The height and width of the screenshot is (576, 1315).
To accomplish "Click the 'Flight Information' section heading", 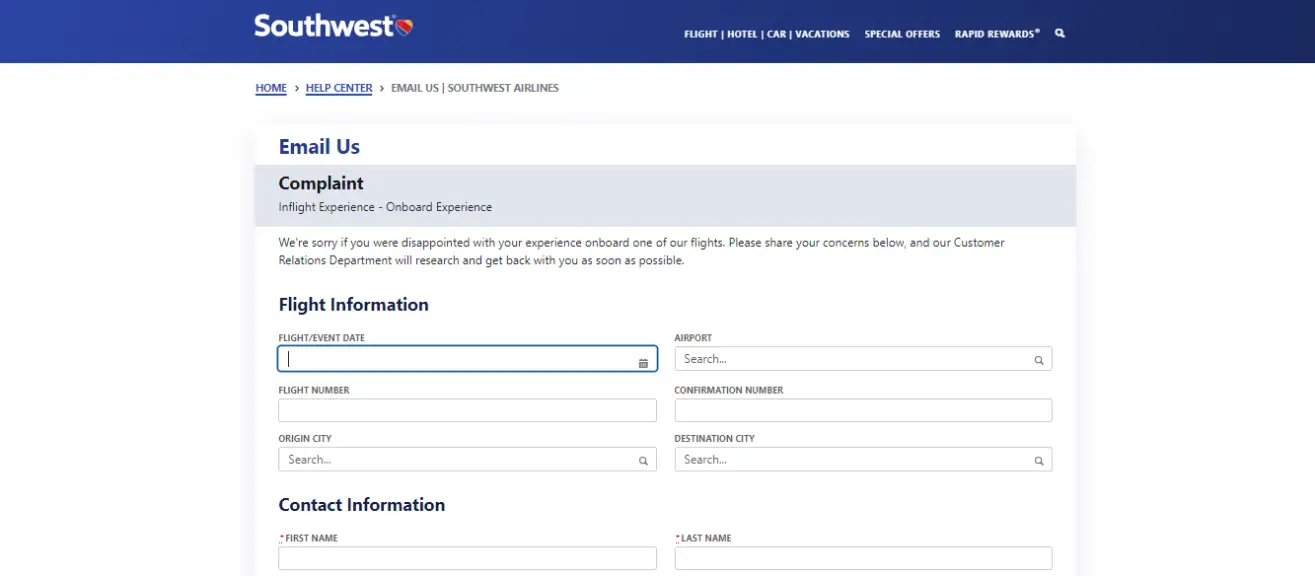I will [x=353, y=305].
